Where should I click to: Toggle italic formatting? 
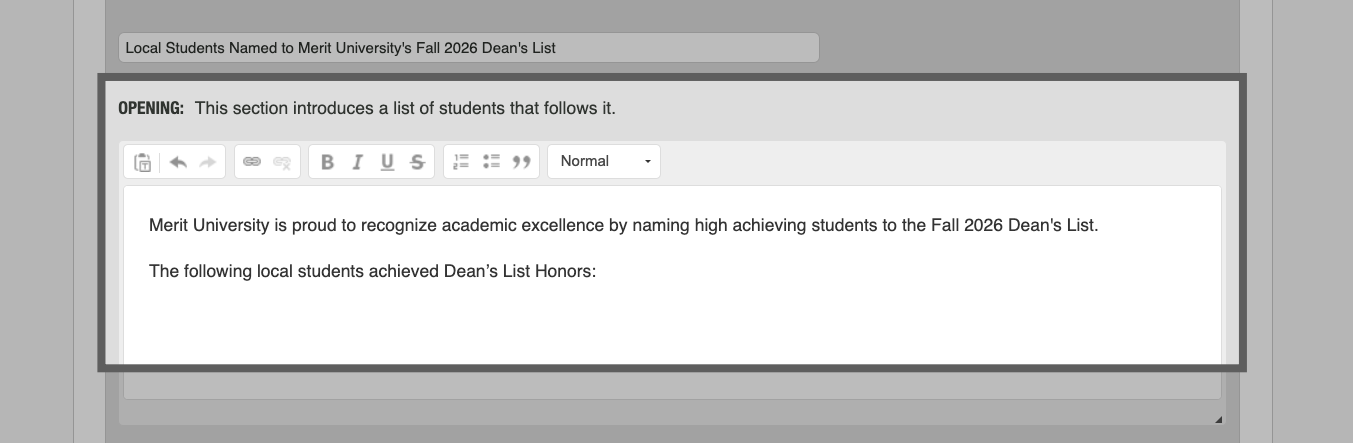(357, 162)
